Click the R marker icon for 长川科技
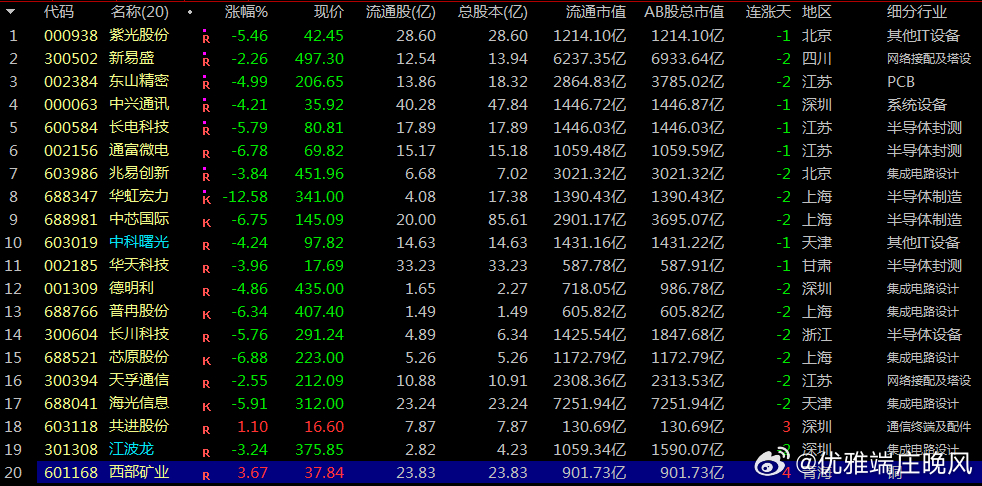Screen dimensions: 982x486 pos(205,338)
